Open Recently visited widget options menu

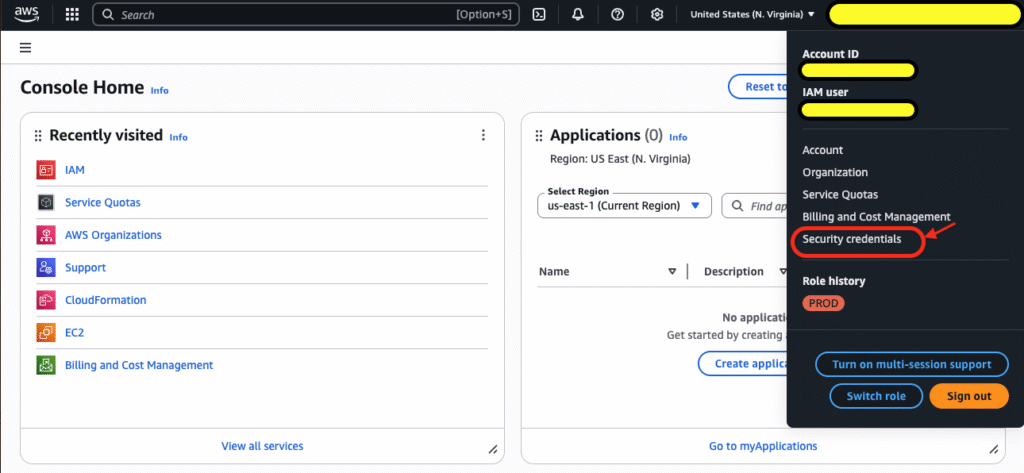coord(483,135)
